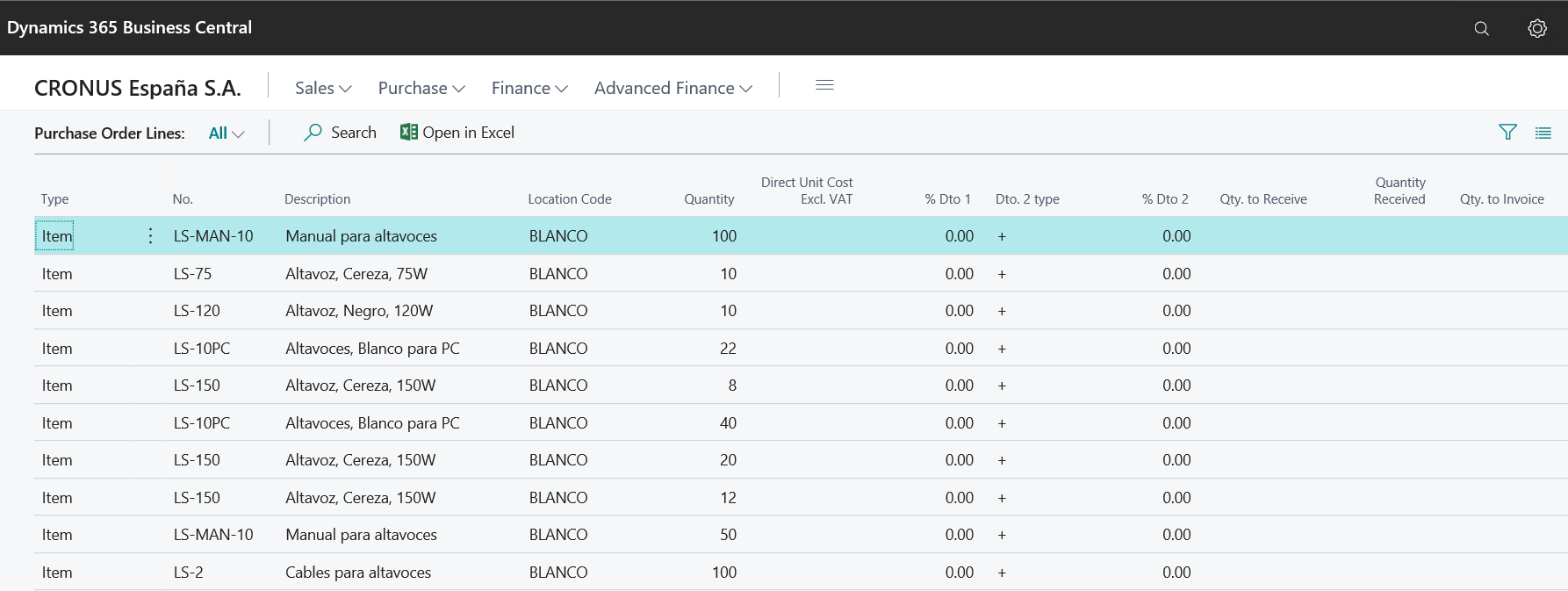Click the % Dto 1 column header

click(948, 199)
